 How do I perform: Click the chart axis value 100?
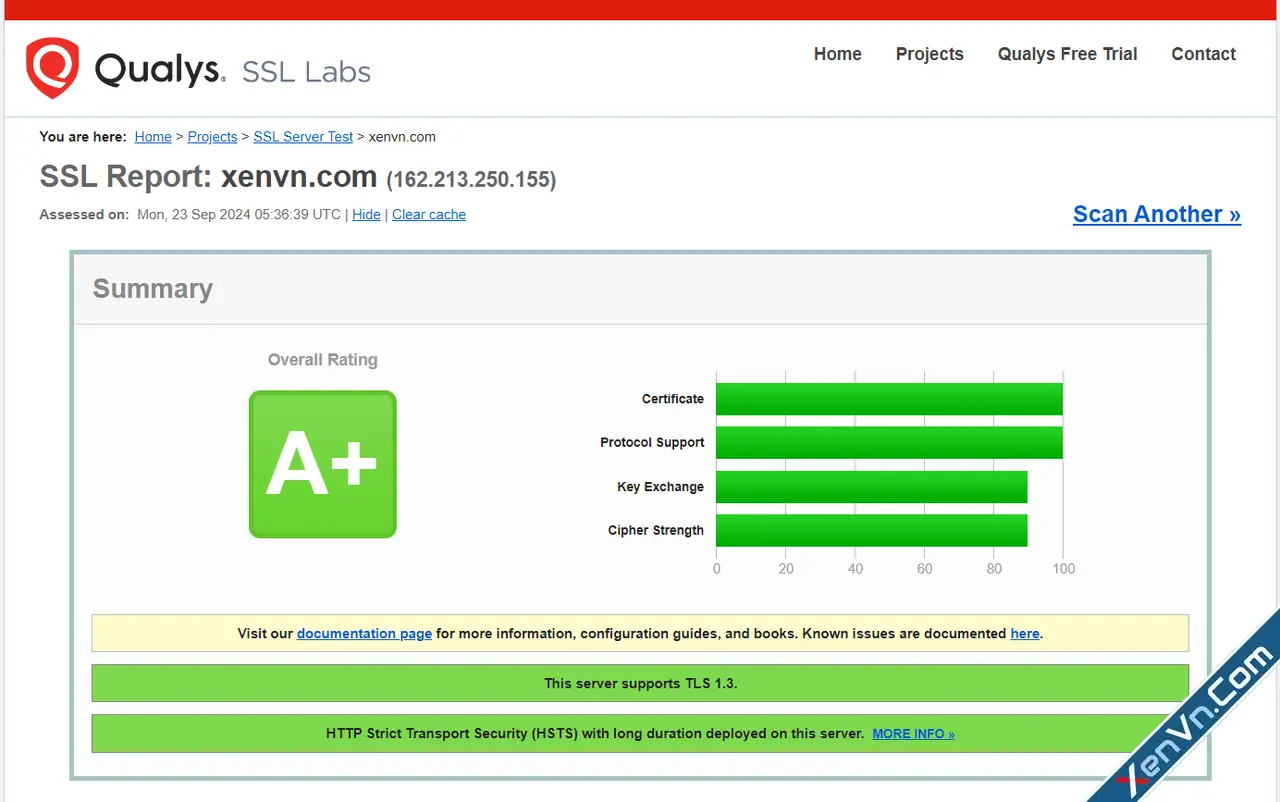click(x=1064, y=568)
